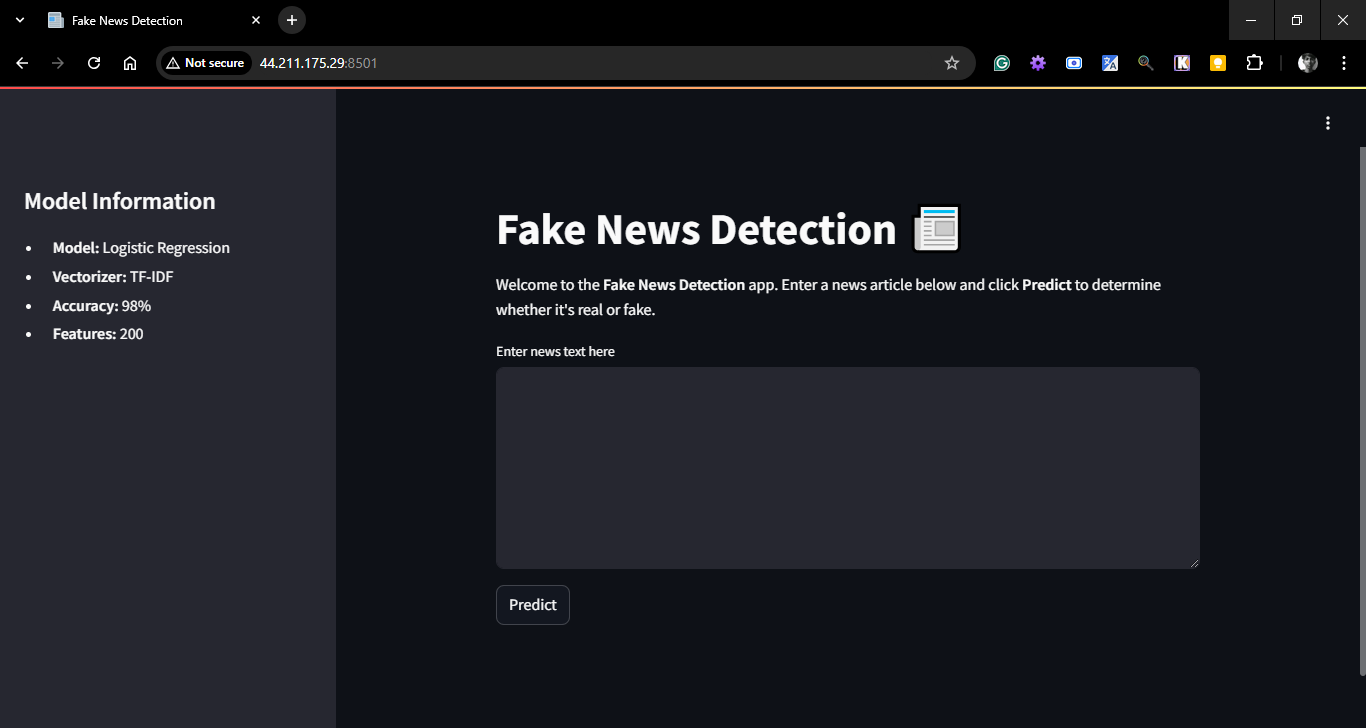Open the Google Translate extension
Image resolution: width=1366 pixels, height=728 pixels.
(1109, 63)
